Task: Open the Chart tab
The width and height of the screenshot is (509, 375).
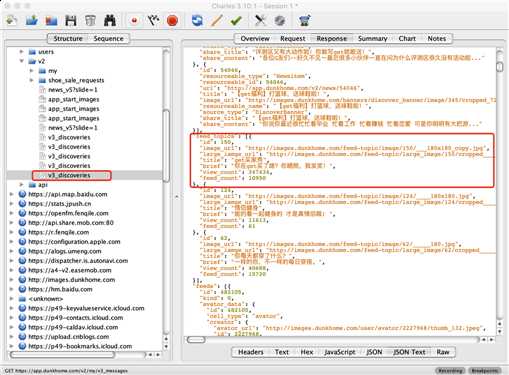Action: (x=407, y=39)
